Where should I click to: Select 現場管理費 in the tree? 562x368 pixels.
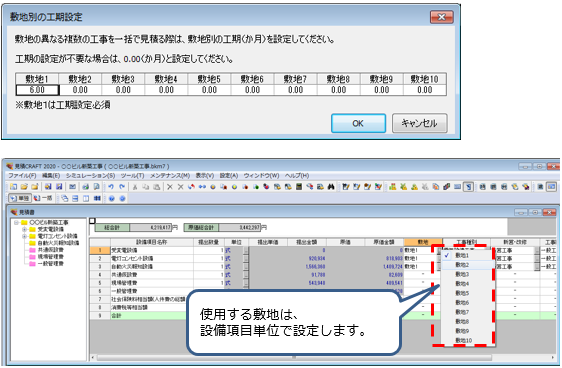pyautogui.click(x=51, y=257)
